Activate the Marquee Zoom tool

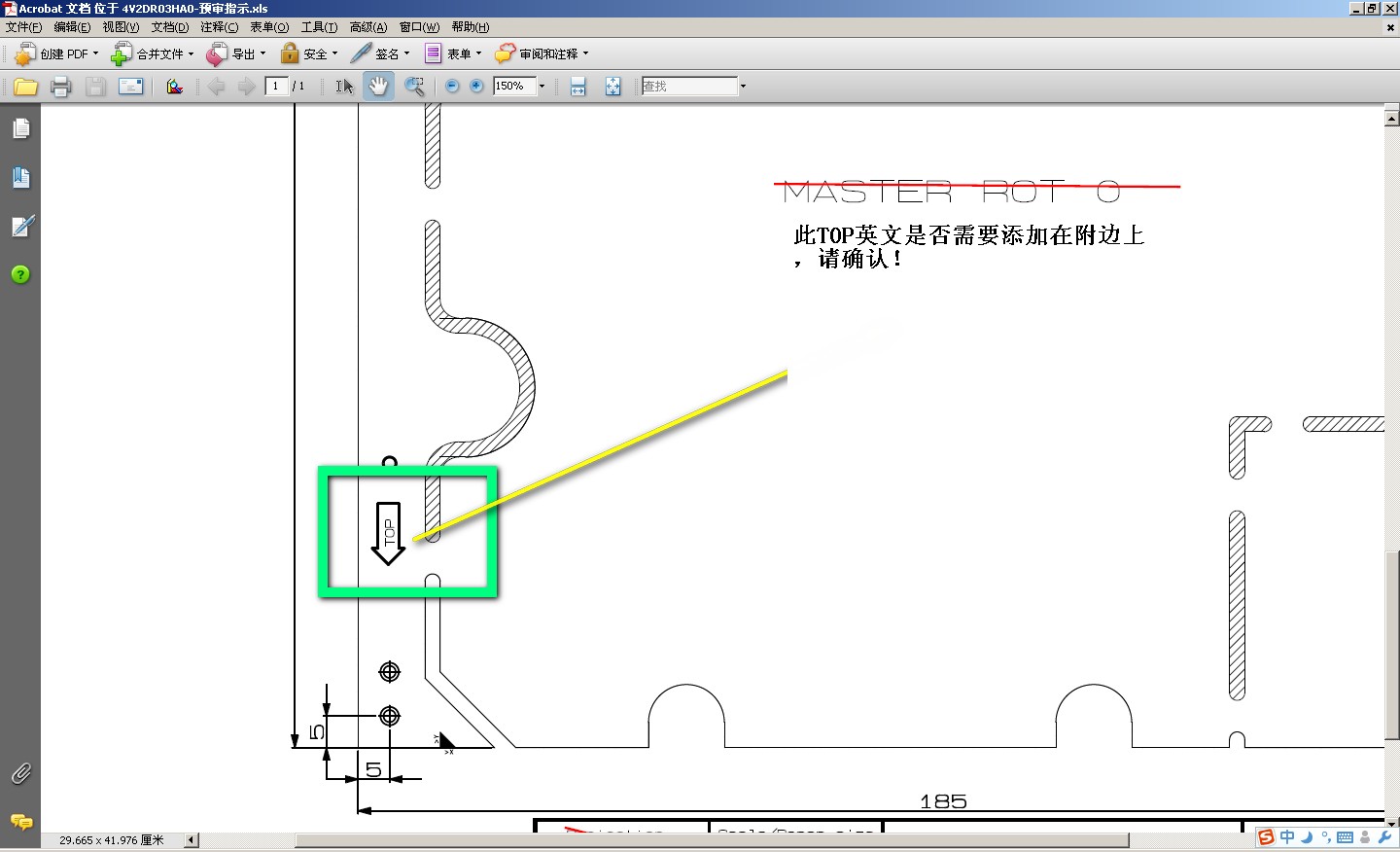pyautogui.click(x=414, y=87)
